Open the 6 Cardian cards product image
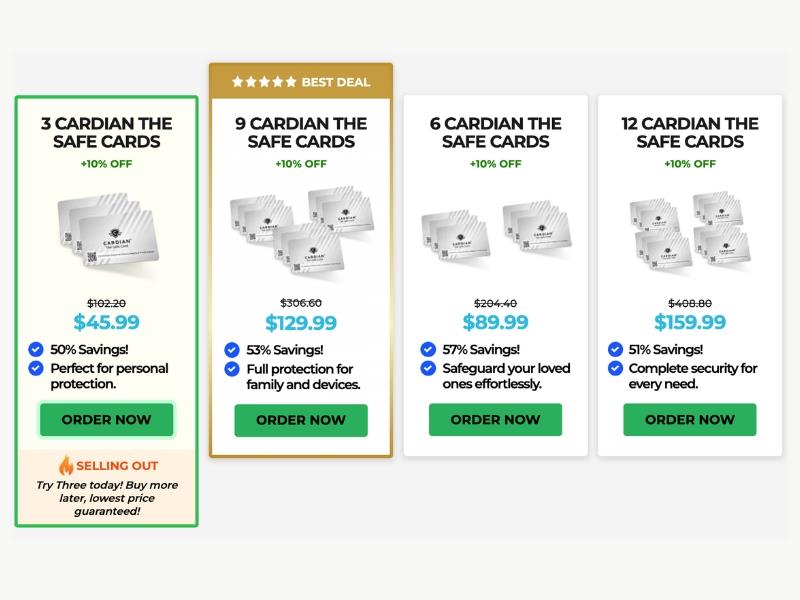Image resolution: width=800 pixels, height=600 pixels. (x=495, y=230)
